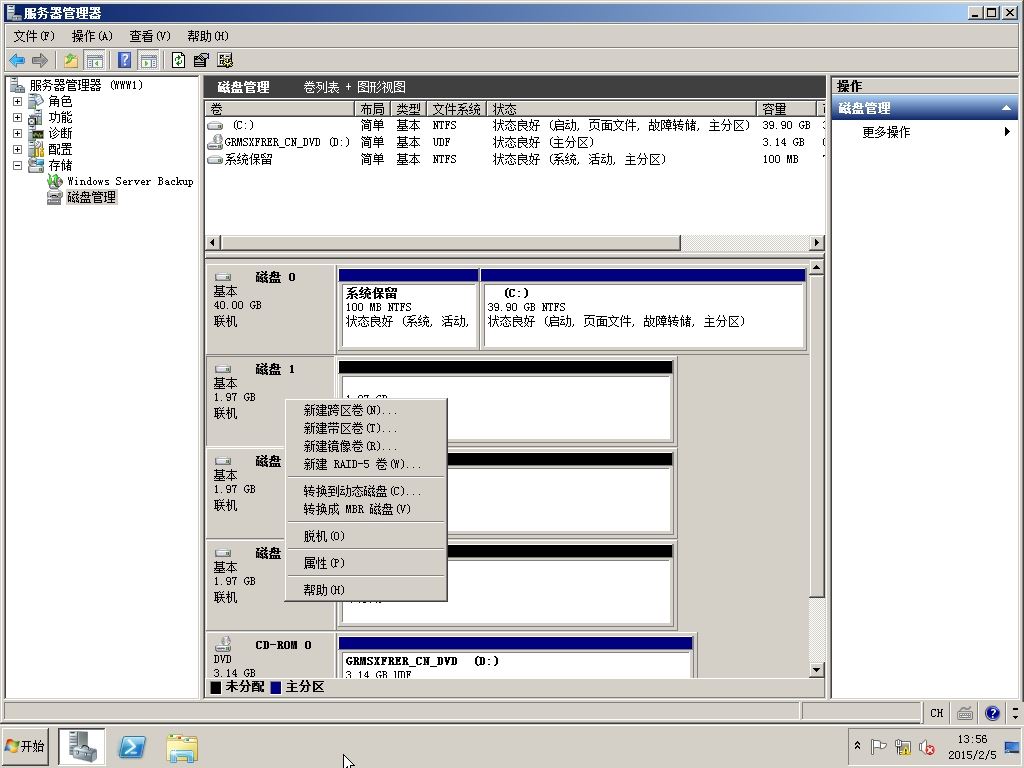Image resolution: width=1024 pixels, height=768 pixels.
Task: Click the Forward arrow toolbar icon
Action: 40,61
